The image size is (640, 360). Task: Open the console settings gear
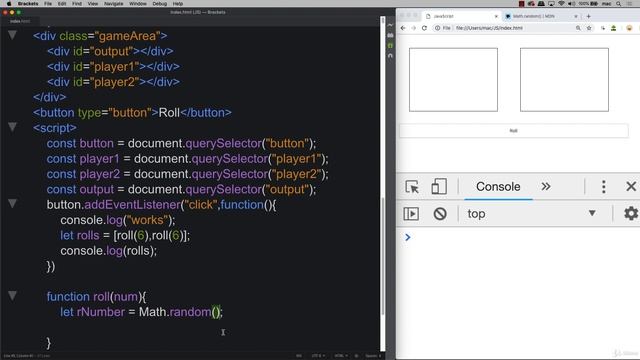point(631,213)
